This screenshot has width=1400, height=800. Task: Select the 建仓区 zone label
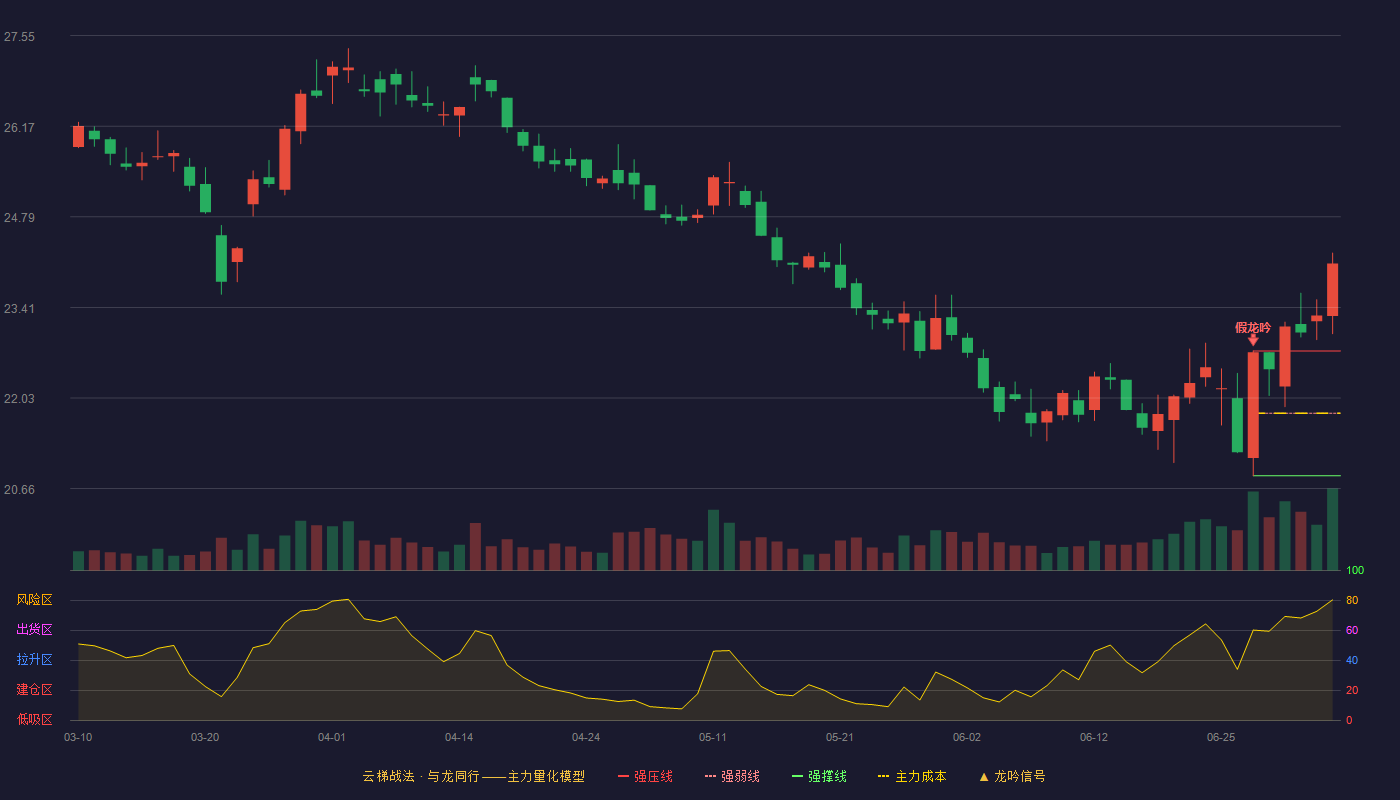point(34,690)
